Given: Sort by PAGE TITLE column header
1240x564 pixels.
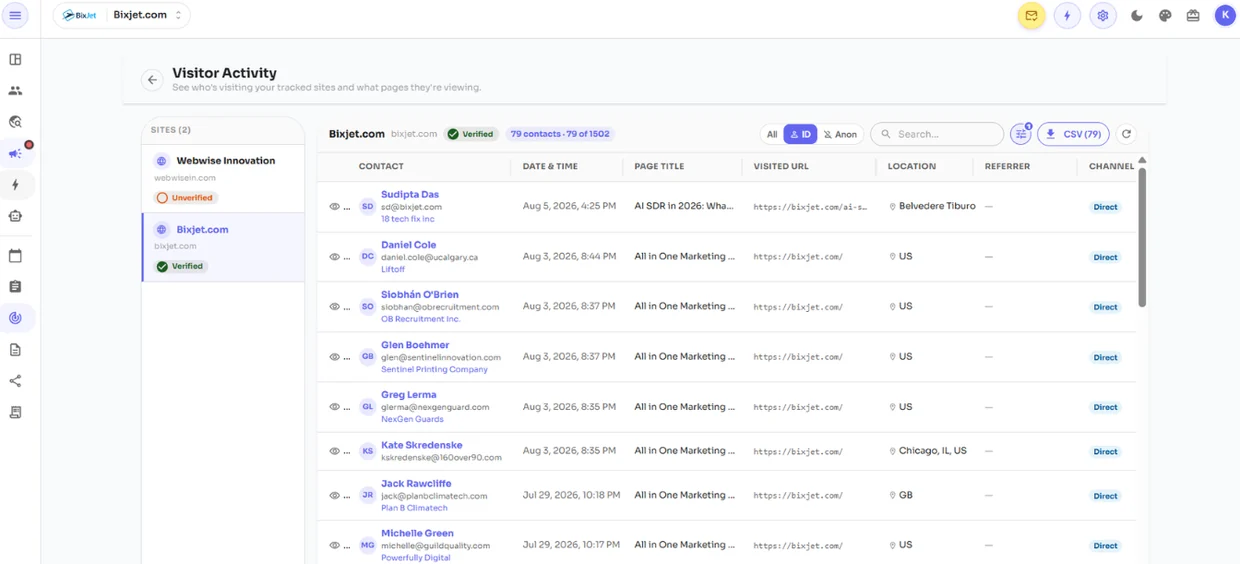Looking at the screenshot, I should (659, 166).
